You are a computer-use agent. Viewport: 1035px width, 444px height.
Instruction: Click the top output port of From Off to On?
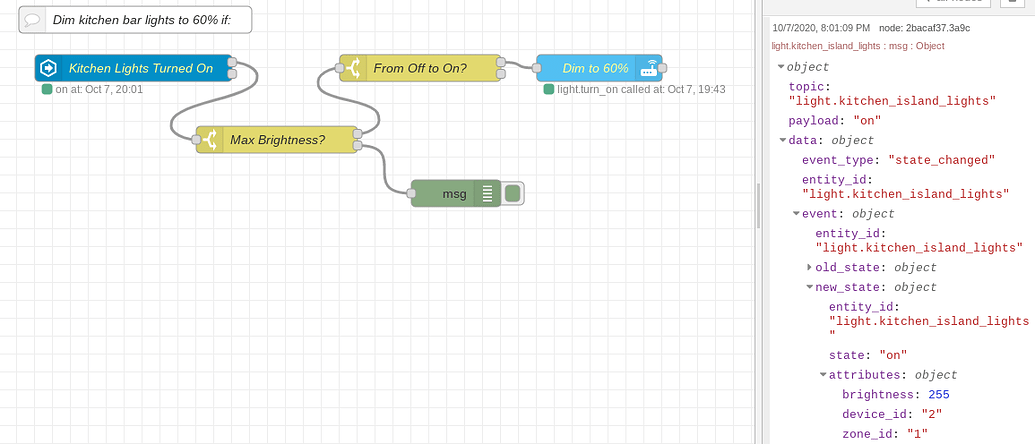point(501,62)
